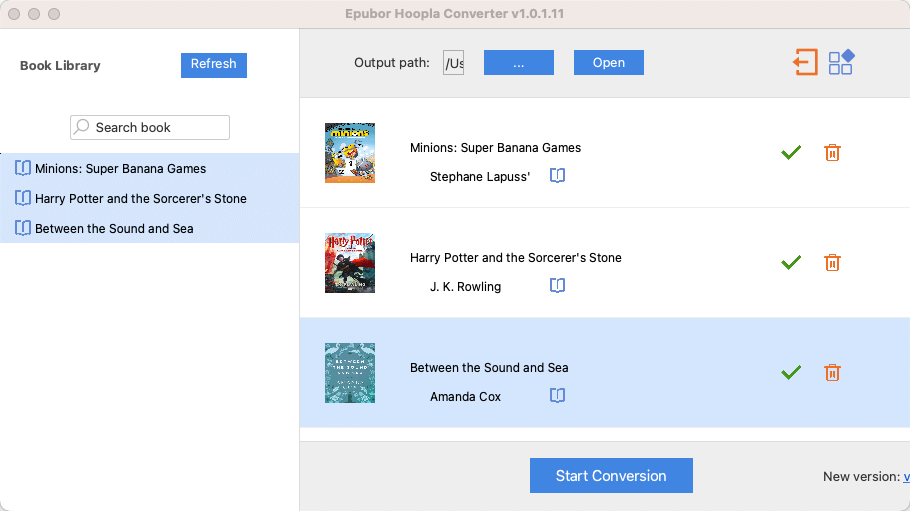The width and height of the screenshot is (910, 511).
Task: Delete Harry Potter with the trash icon
Action: pyautogui.click(x=832, y=262)
